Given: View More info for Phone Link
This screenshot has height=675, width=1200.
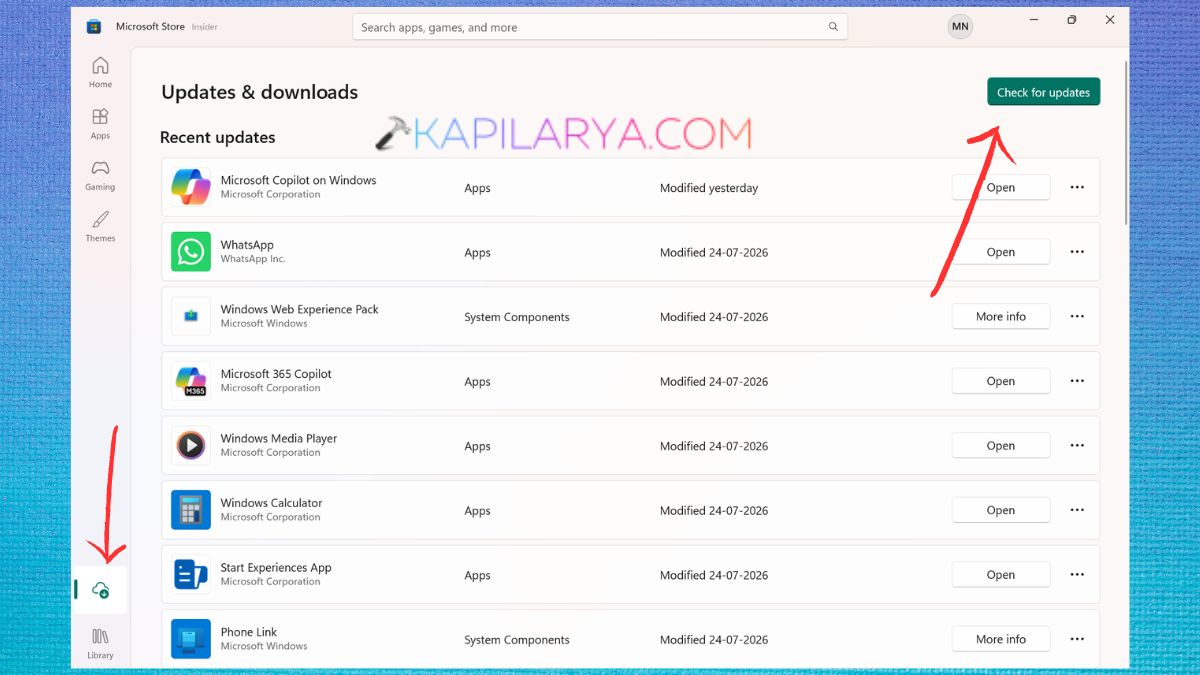Looking at the screenshot, I should (x=1001, y=639).
